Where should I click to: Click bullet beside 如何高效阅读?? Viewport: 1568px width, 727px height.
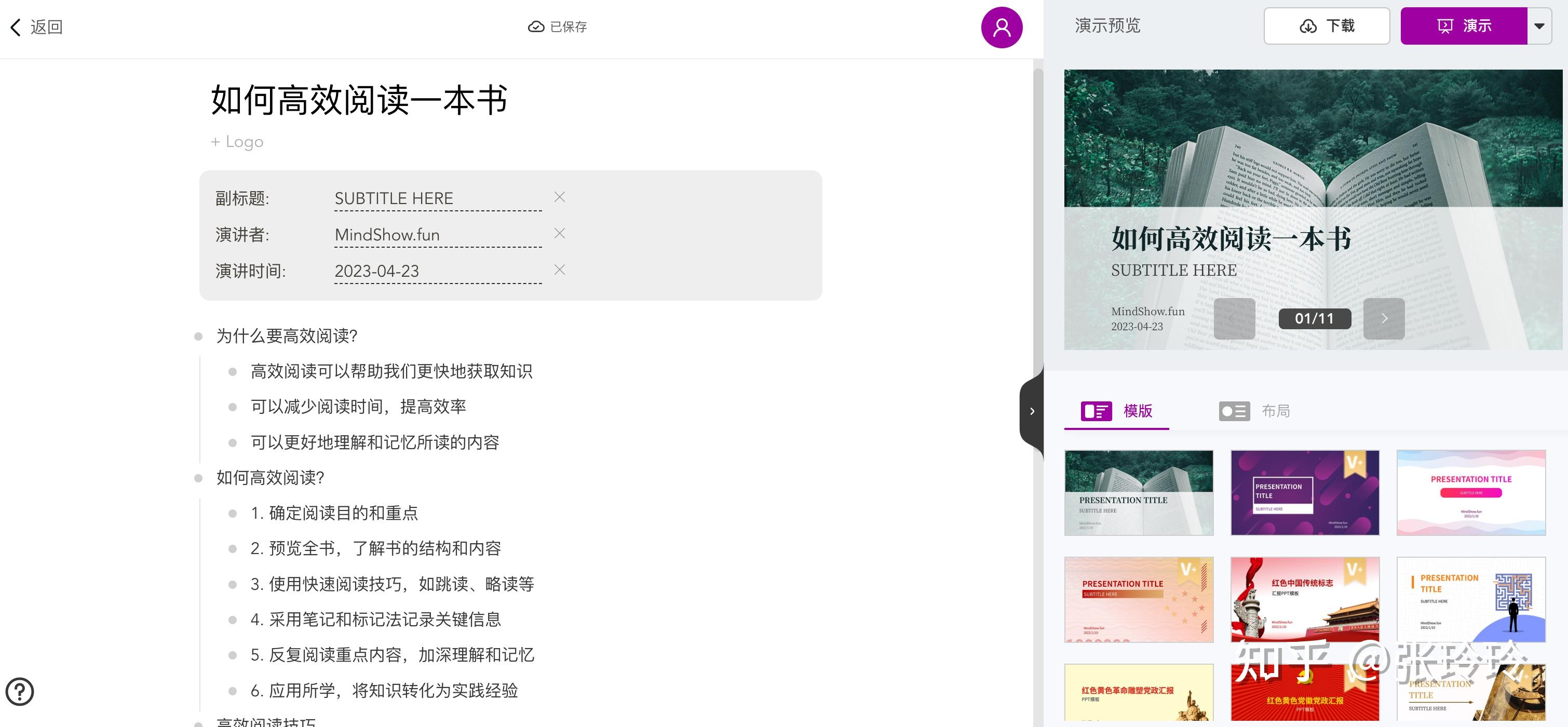[x=198, y=479]
